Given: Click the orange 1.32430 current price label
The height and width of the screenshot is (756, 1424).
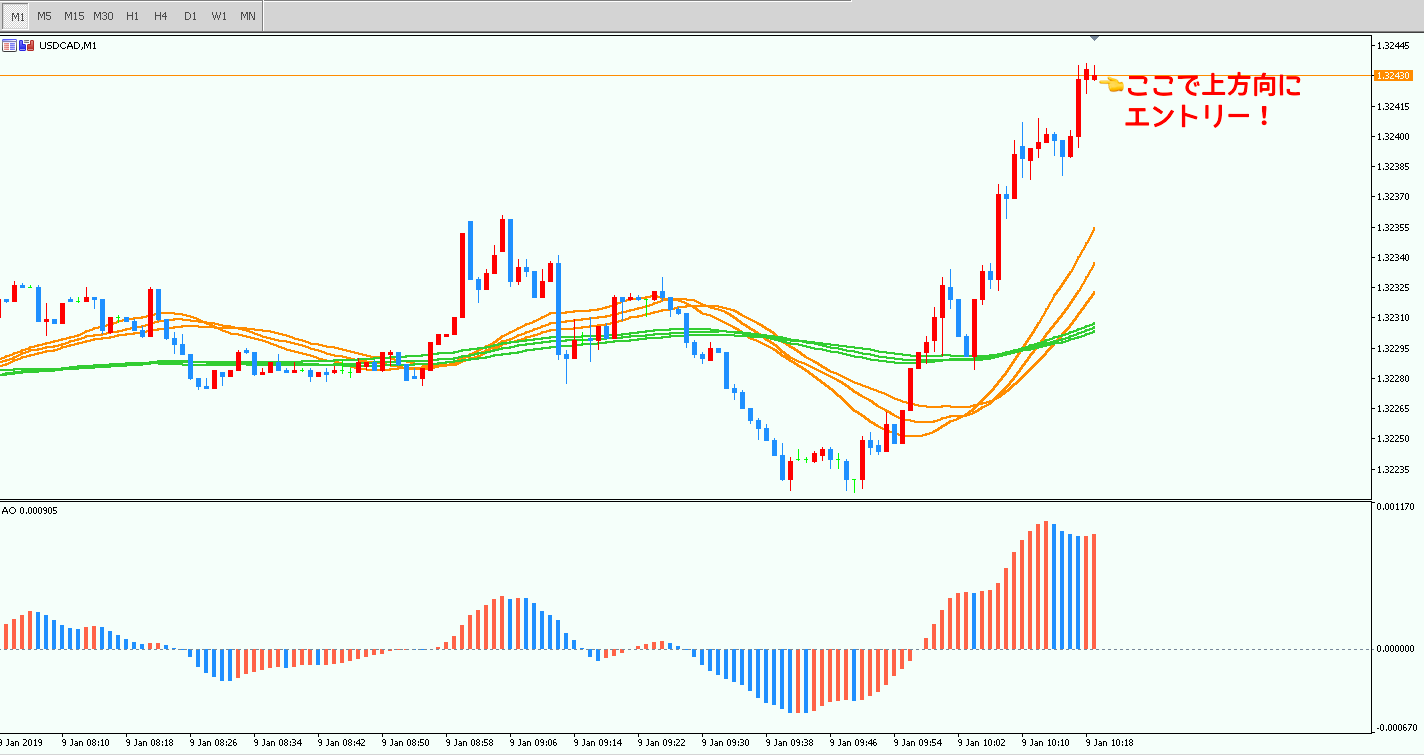Looking at the screenshot, I should click(x=1393, y=76).
